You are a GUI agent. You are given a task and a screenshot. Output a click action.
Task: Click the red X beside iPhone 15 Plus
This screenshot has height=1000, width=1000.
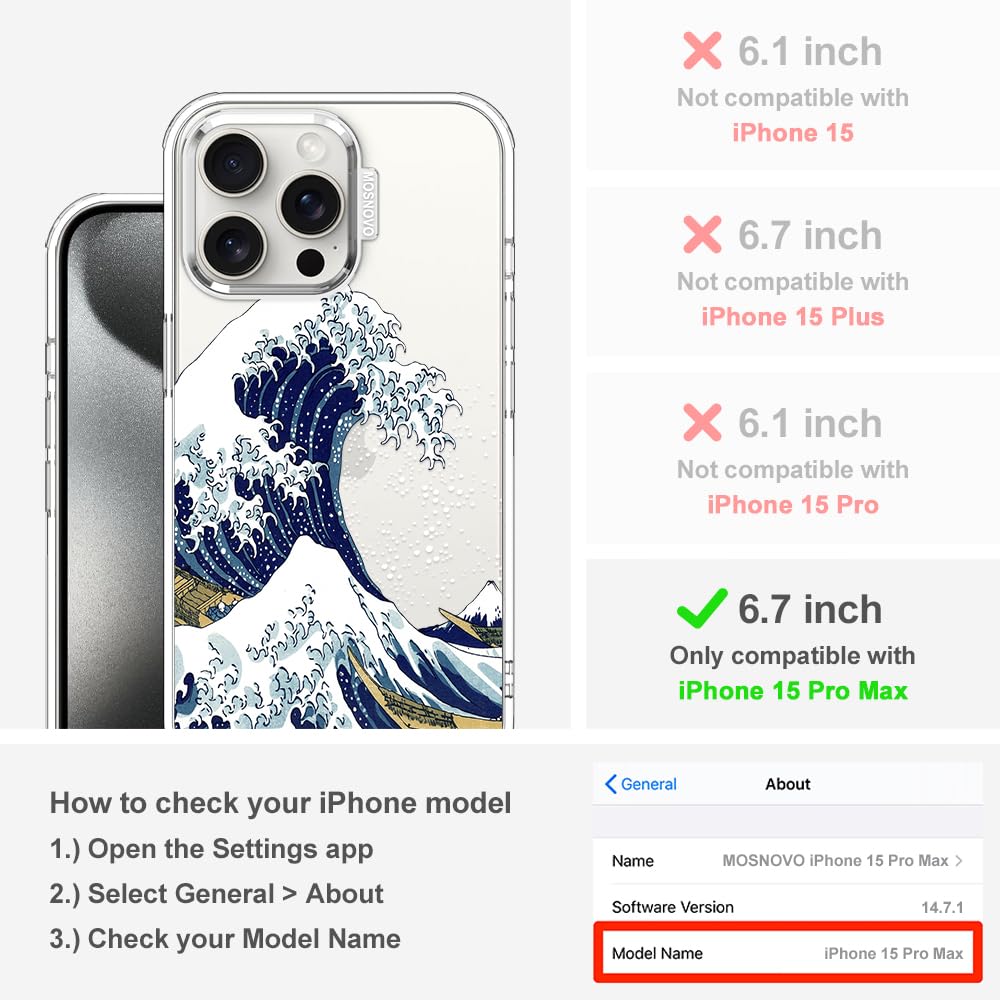click(702, 234)
